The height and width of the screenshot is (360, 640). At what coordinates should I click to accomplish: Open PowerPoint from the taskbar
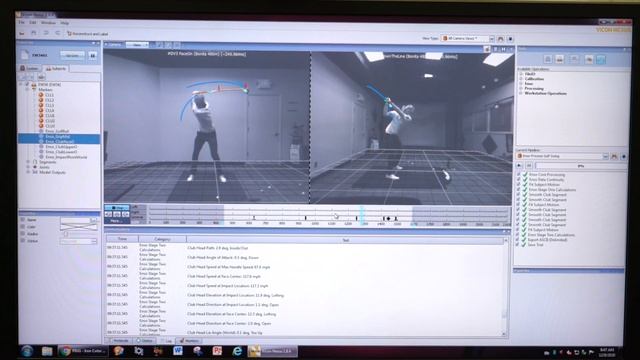(217, 351)
